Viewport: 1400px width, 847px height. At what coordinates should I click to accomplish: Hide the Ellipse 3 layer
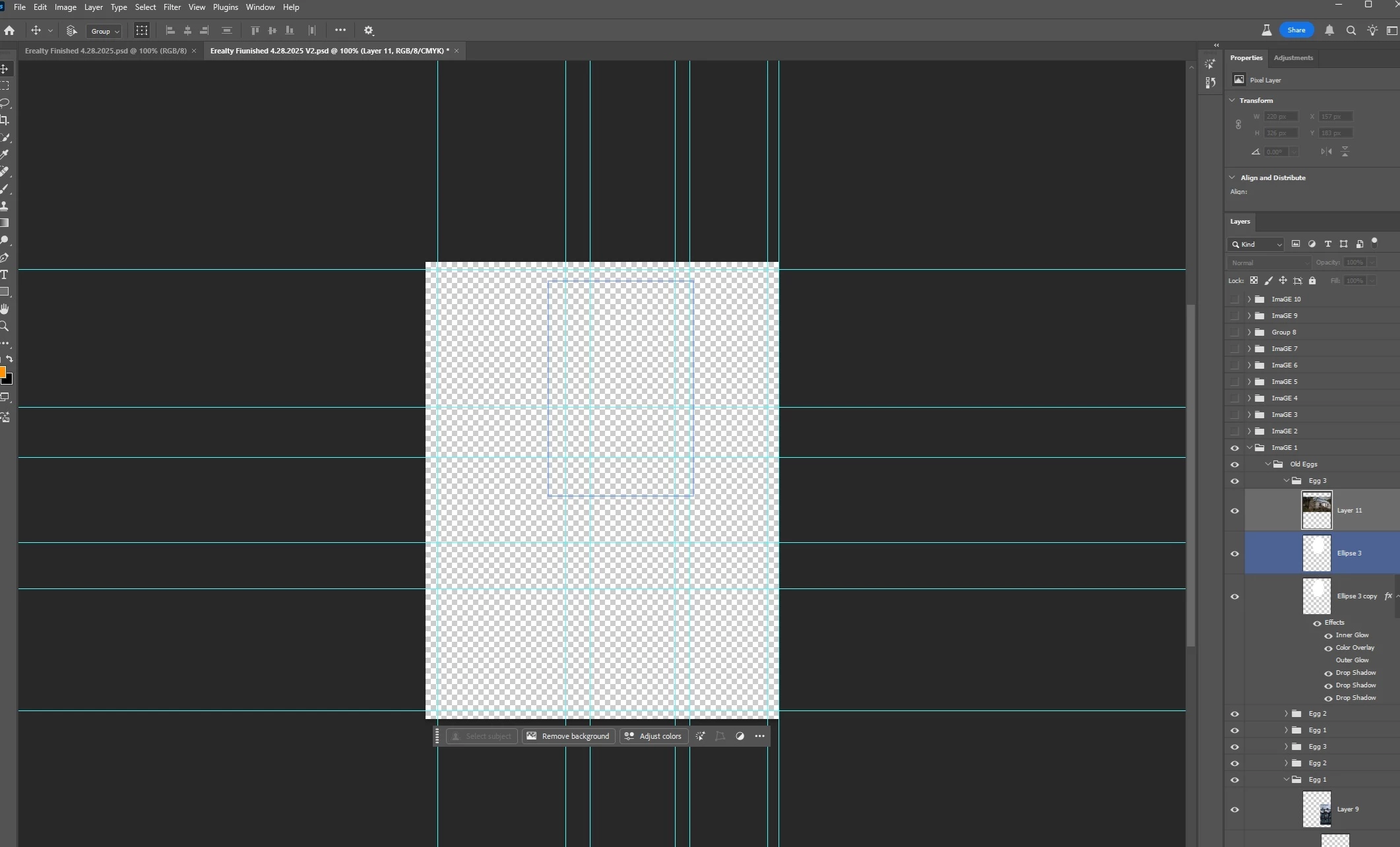1234,553
